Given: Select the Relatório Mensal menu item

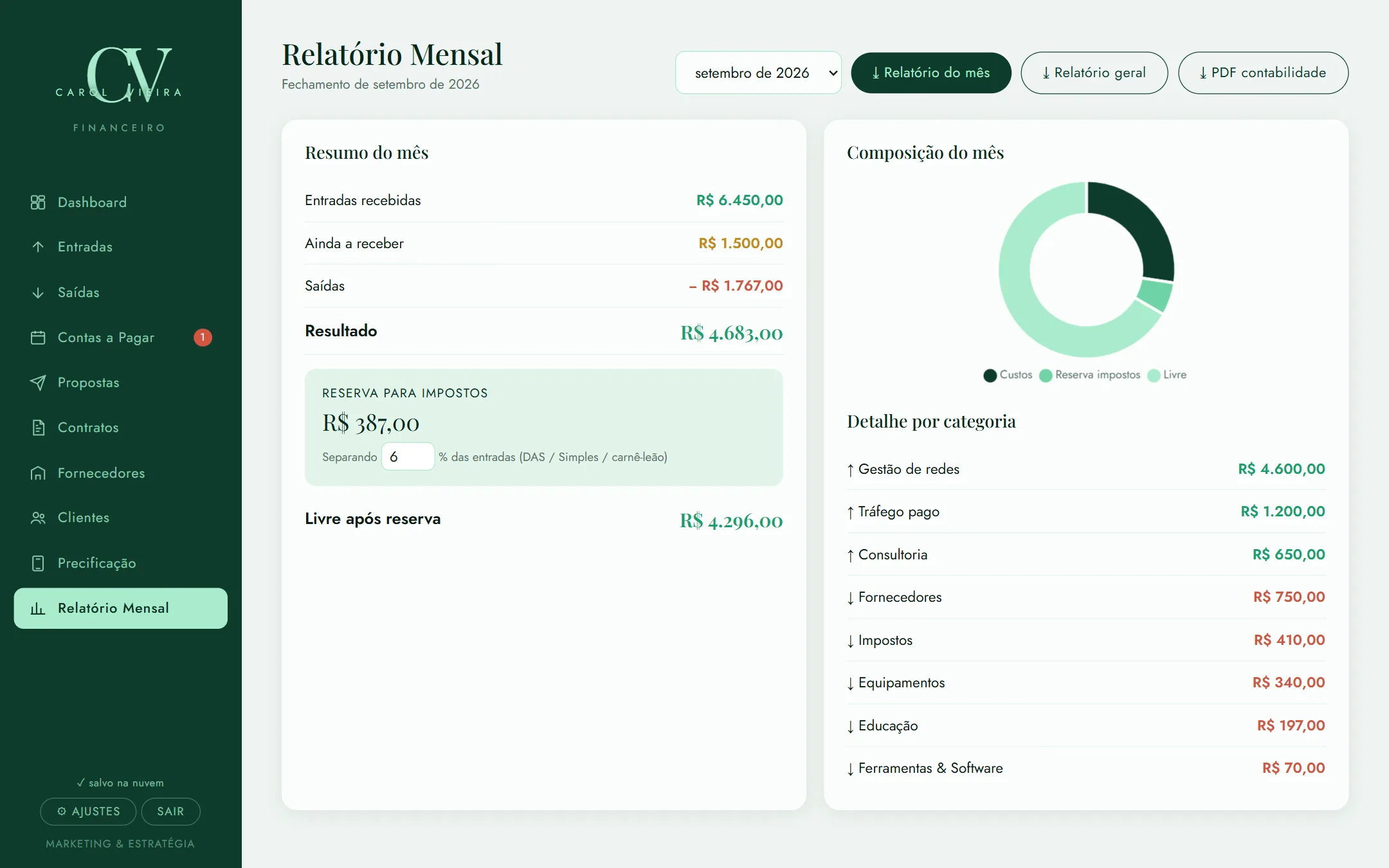Looking at the screenshot, I should 121,608.
